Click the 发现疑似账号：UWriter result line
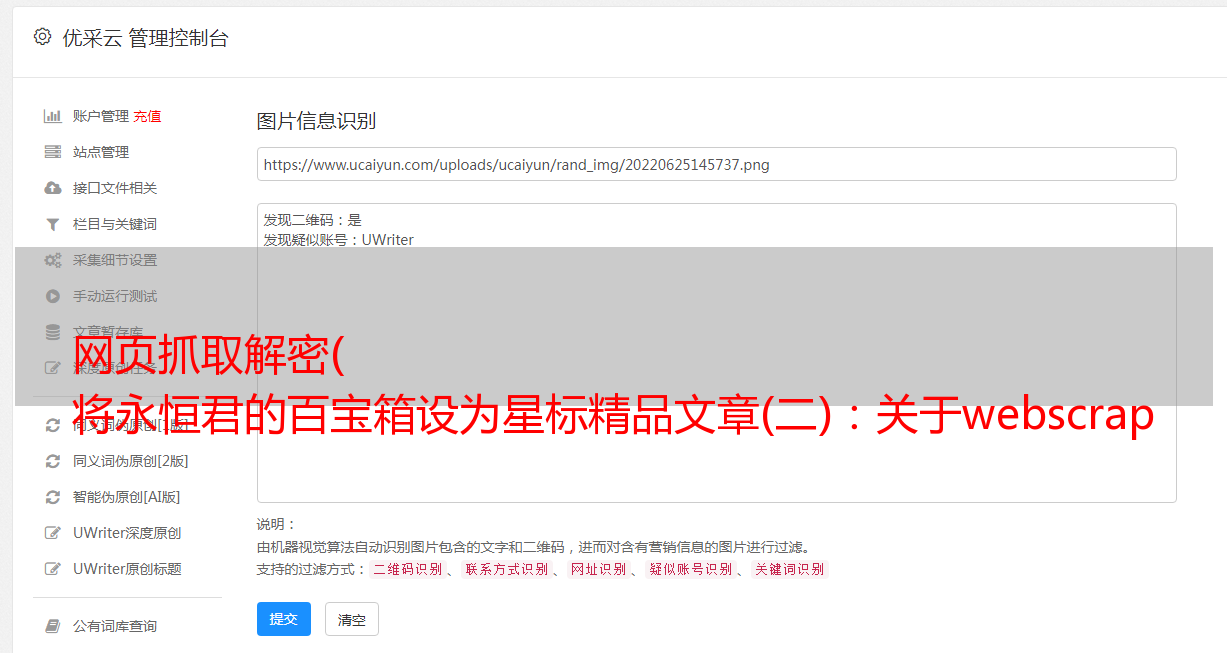This screenshot has width=1227, height=653. (x=338, y=240)
